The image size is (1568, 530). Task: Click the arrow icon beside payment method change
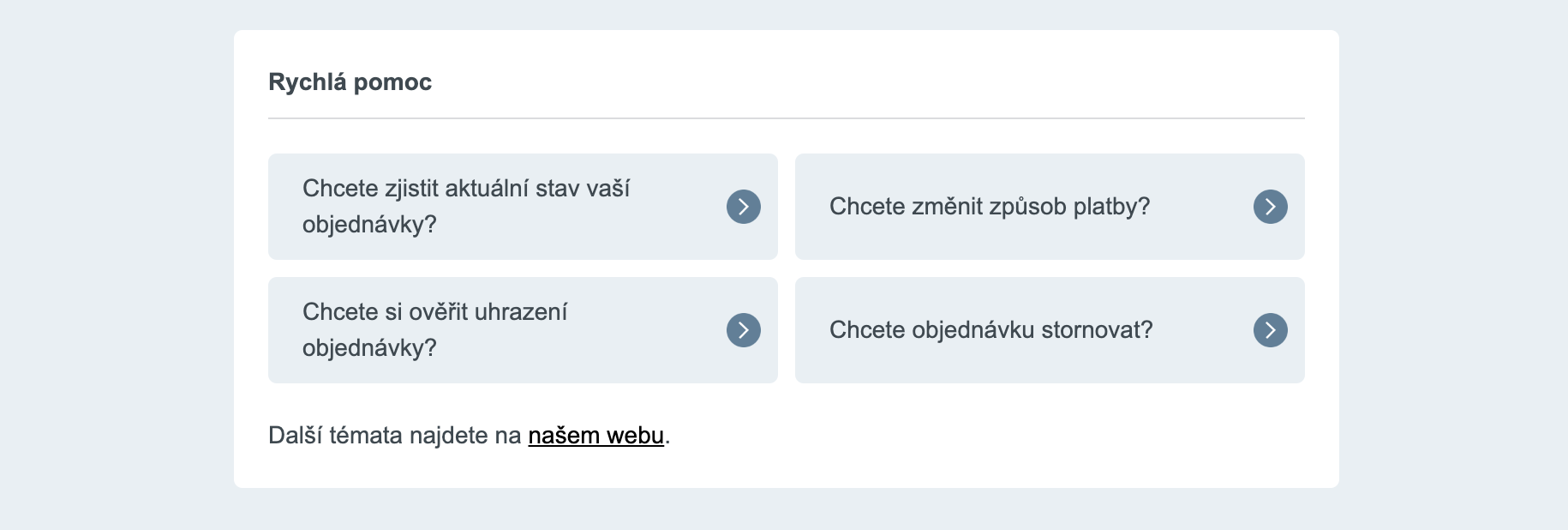[x=1270, y=207]
